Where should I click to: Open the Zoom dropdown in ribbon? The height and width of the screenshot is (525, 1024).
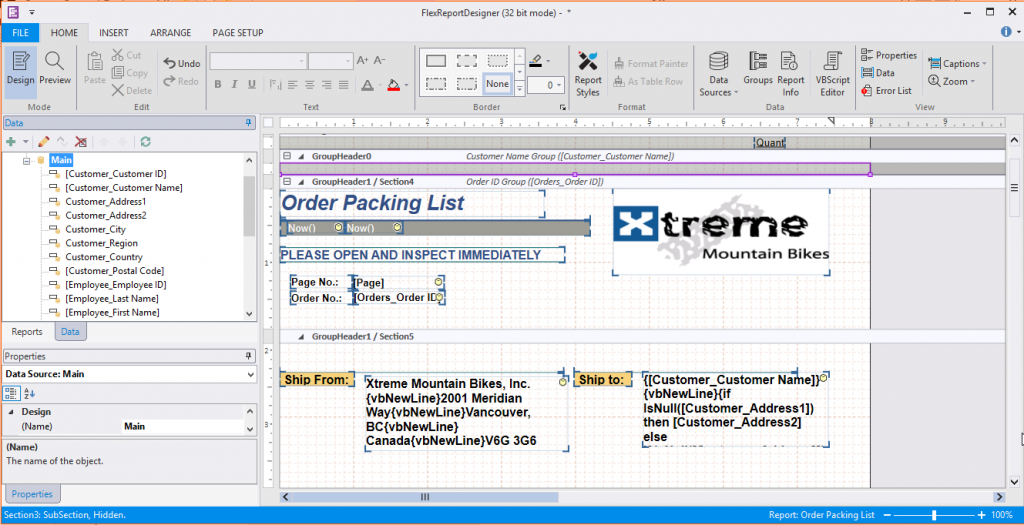coord(952,81)
